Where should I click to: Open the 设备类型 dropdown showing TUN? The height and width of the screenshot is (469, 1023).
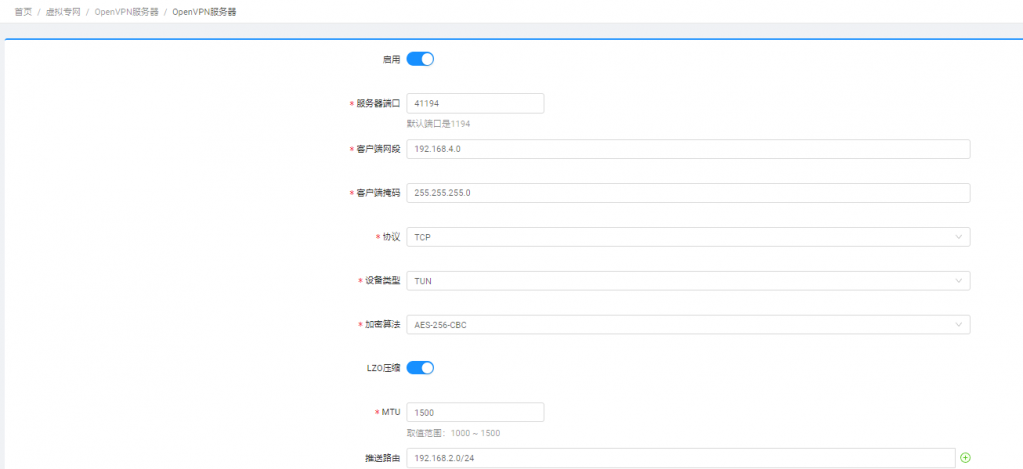click(688, 281)
